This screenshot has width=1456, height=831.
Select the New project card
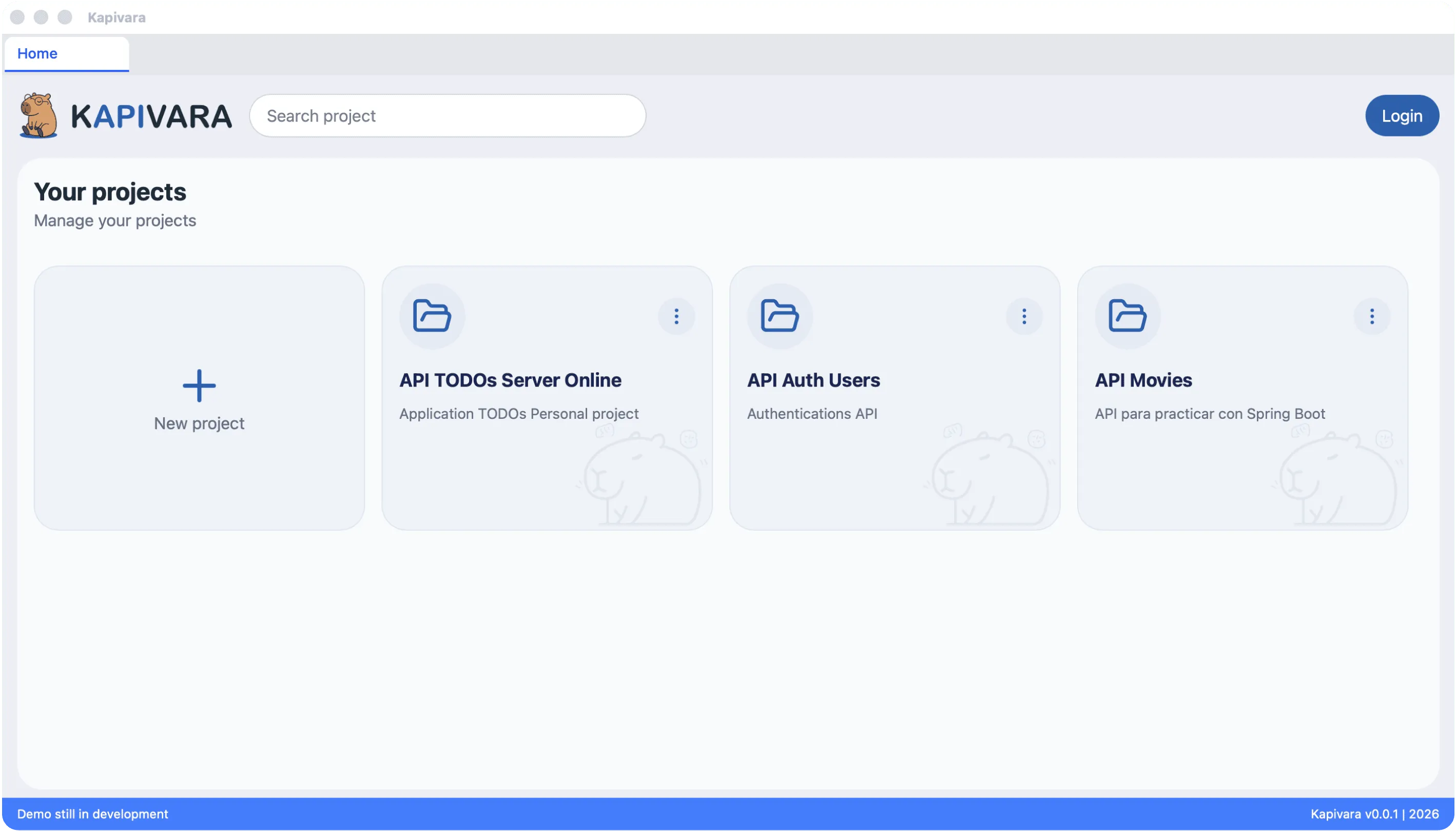(199, 398)
